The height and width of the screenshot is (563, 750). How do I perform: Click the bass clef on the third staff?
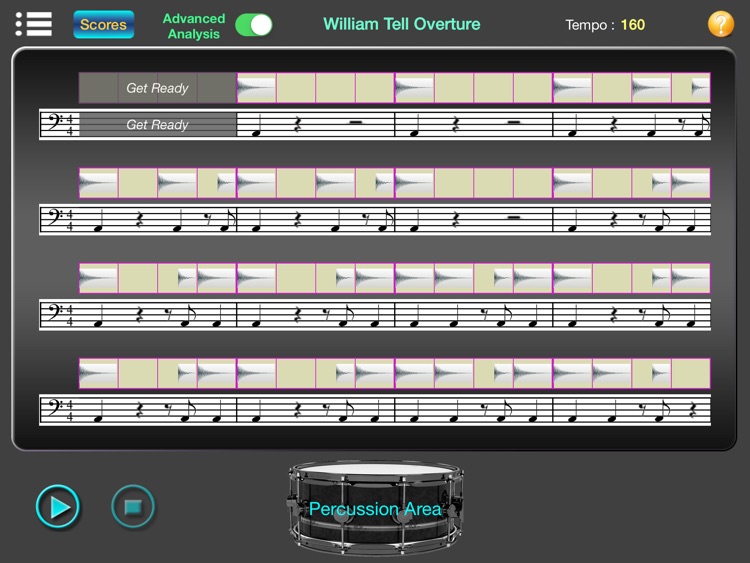point(55,313)
